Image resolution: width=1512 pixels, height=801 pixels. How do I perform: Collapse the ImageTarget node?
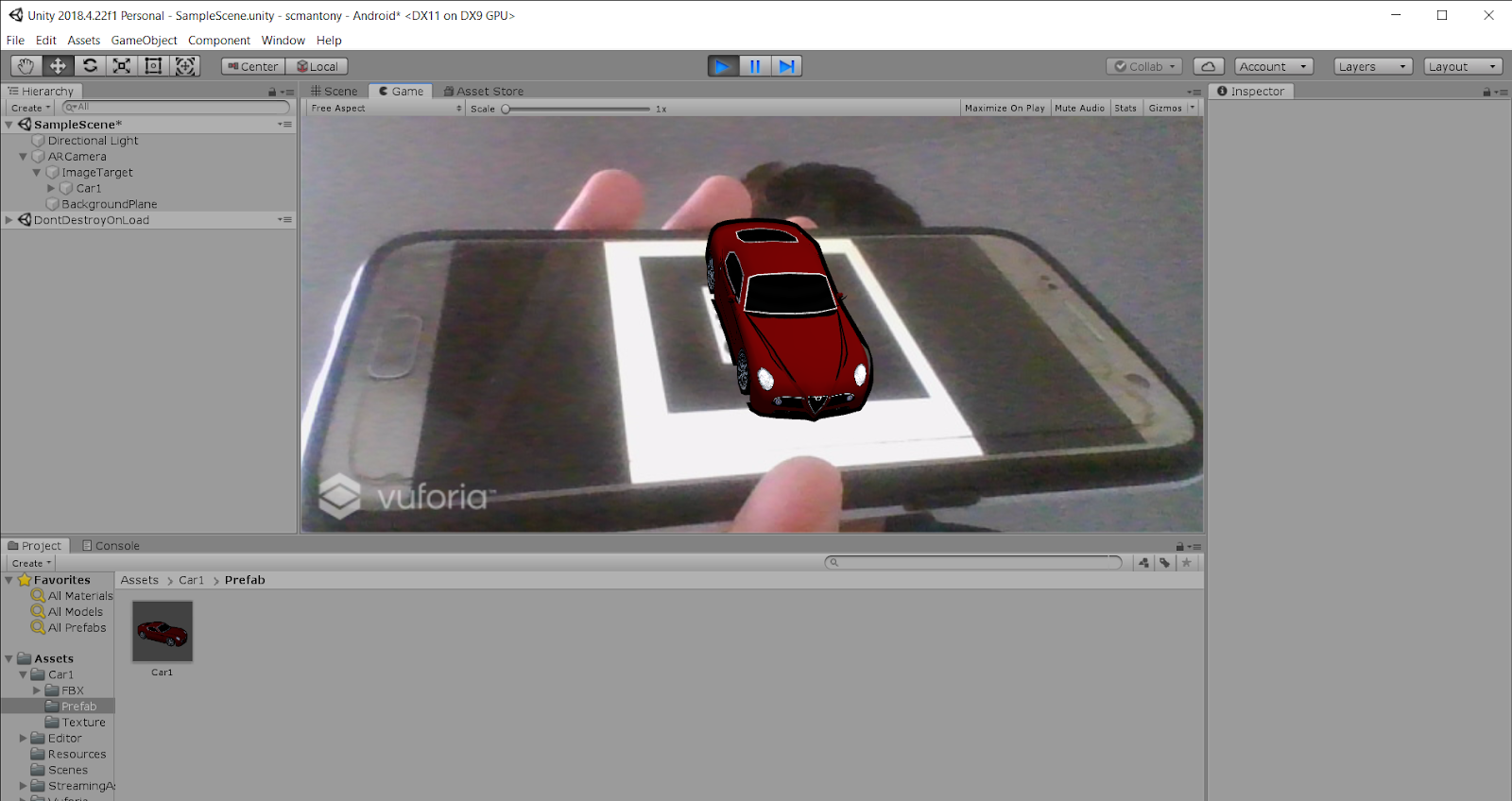37,173
